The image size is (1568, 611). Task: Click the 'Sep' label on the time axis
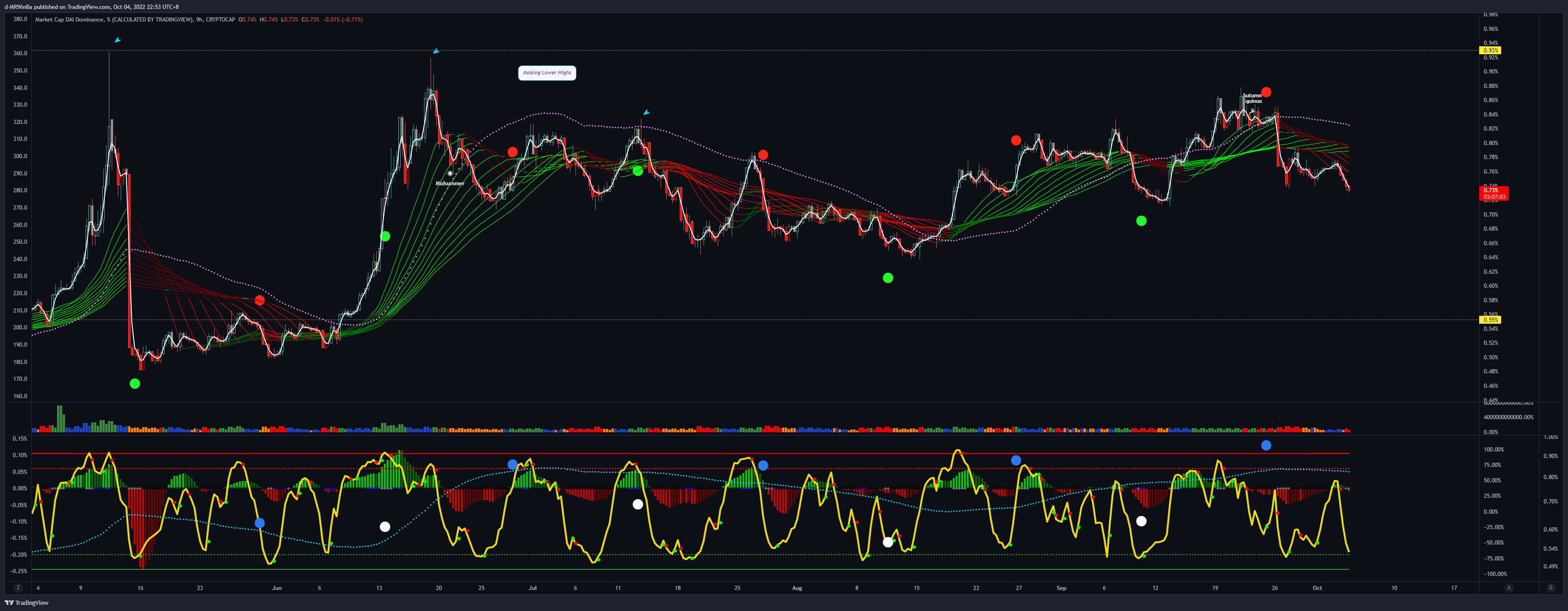click(1061, 588)
